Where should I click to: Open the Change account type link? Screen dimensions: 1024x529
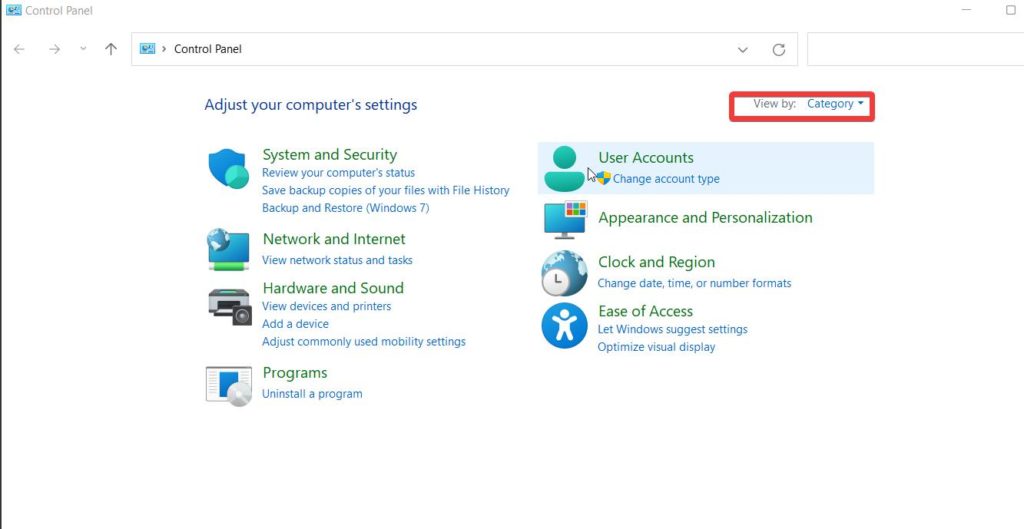[666, 179]
